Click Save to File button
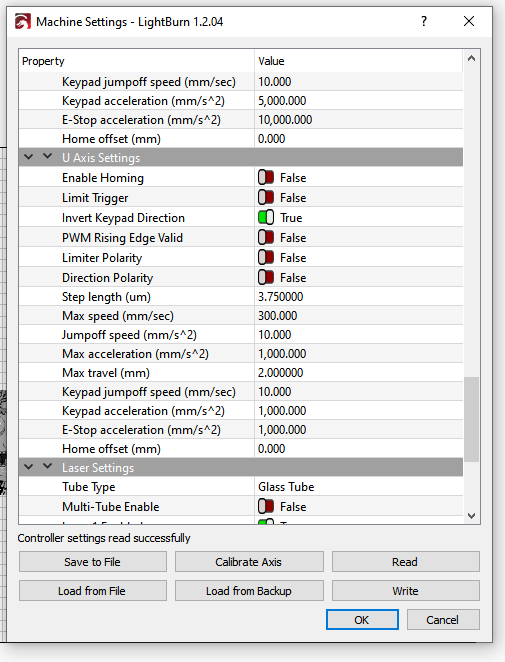The width and height of the screenshot is (505, 662). (92, 562)
